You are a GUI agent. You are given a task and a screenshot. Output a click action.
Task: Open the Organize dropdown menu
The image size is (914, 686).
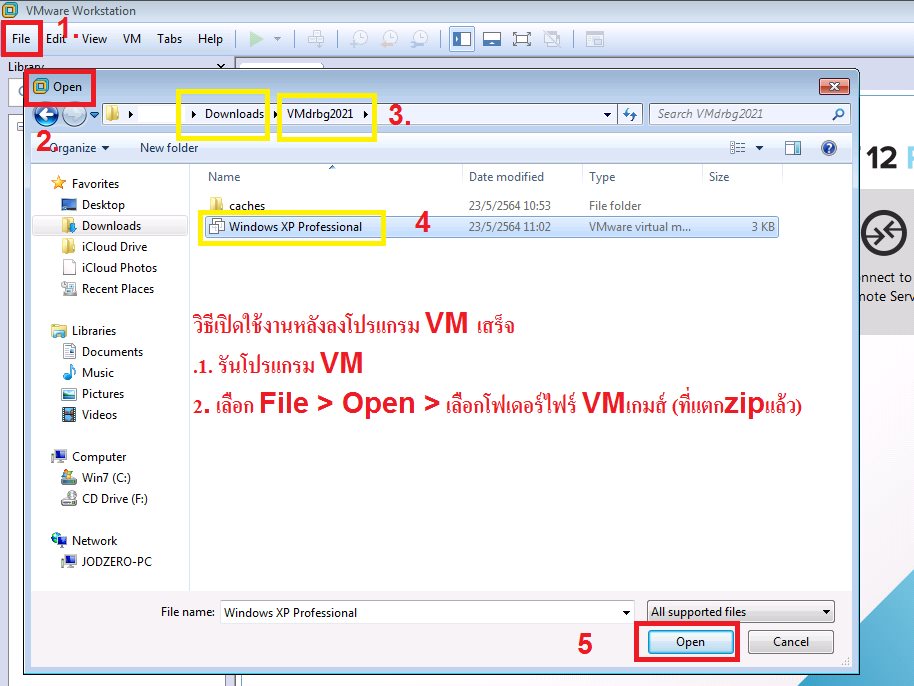(79, 148)
